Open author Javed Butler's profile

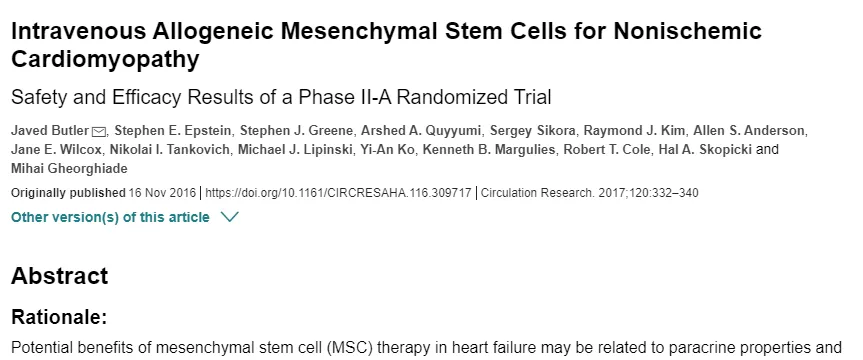click(50, 131)
